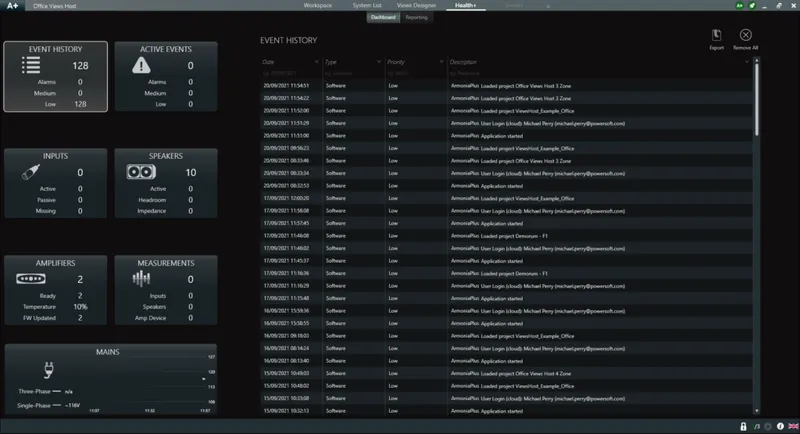Select event row dated 20/09/2021 11:54:51

(506, 86)
